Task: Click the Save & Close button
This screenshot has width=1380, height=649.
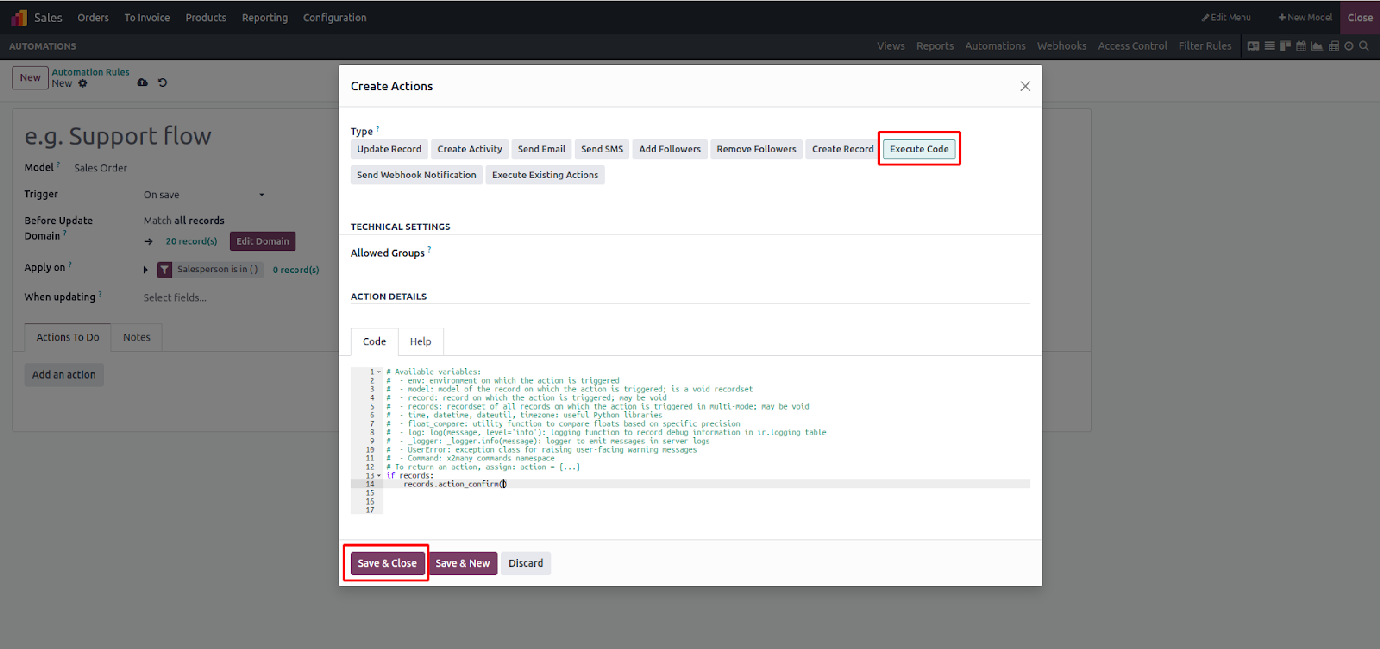Action: point(387,563)
